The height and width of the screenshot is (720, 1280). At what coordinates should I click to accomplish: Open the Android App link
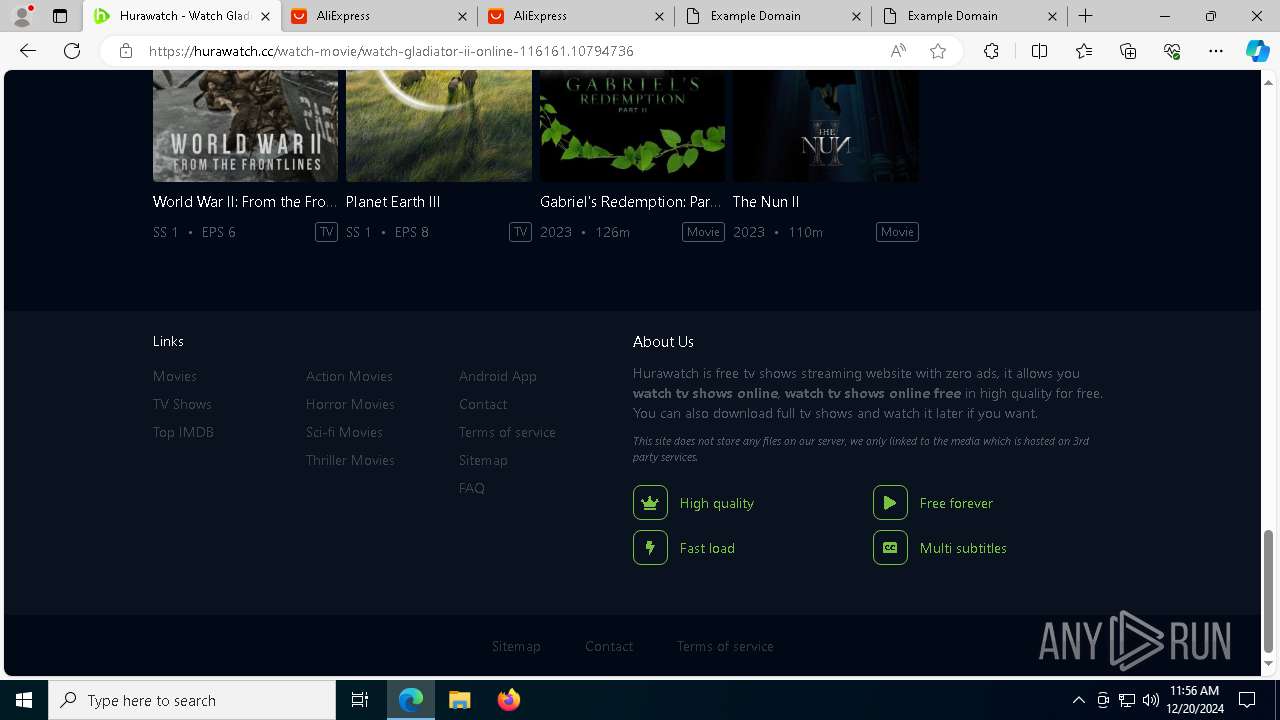tap(498, 376)
